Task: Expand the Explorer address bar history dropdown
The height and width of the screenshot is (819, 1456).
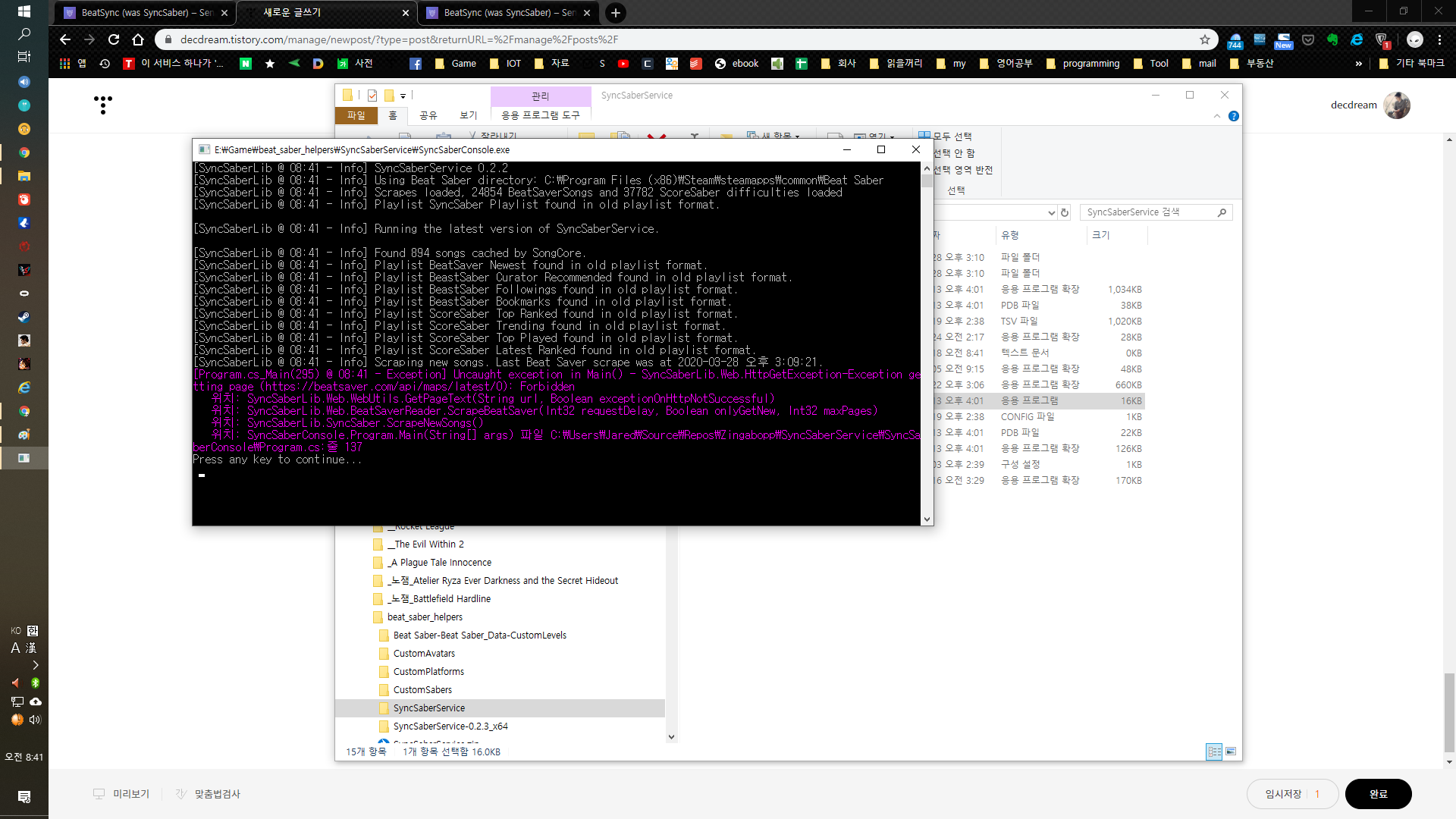Action: (x=1051, y=213)
